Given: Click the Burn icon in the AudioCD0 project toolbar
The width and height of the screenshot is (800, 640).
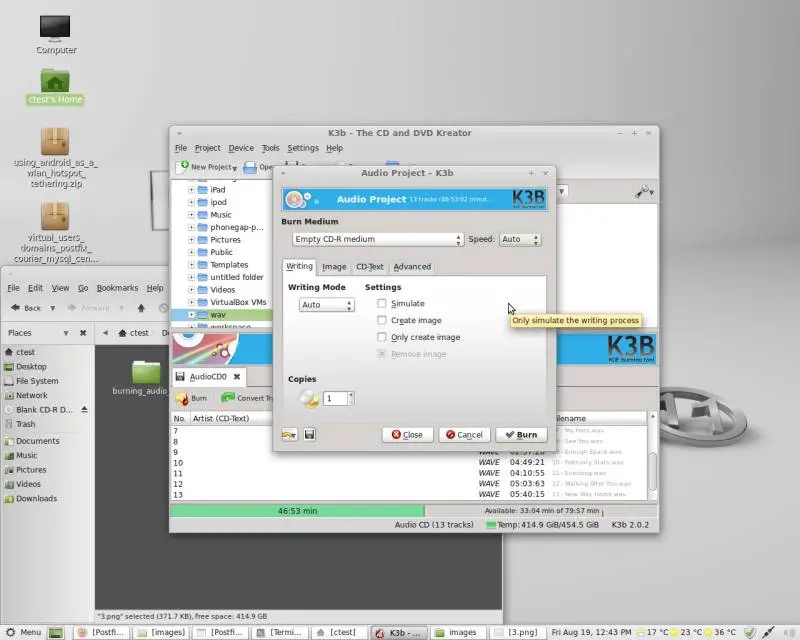Looking at the screenshot, I should pyautogui.click(x=191, y=398).
